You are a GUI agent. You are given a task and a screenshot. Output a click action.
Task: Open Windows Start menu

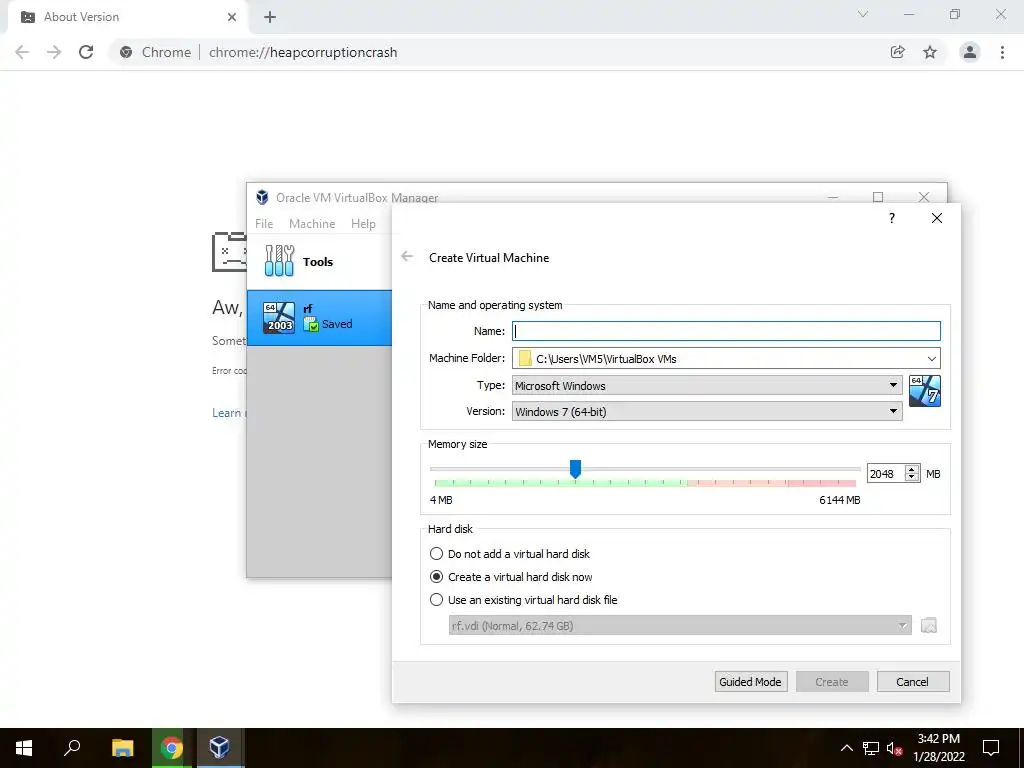click(24, 748)
